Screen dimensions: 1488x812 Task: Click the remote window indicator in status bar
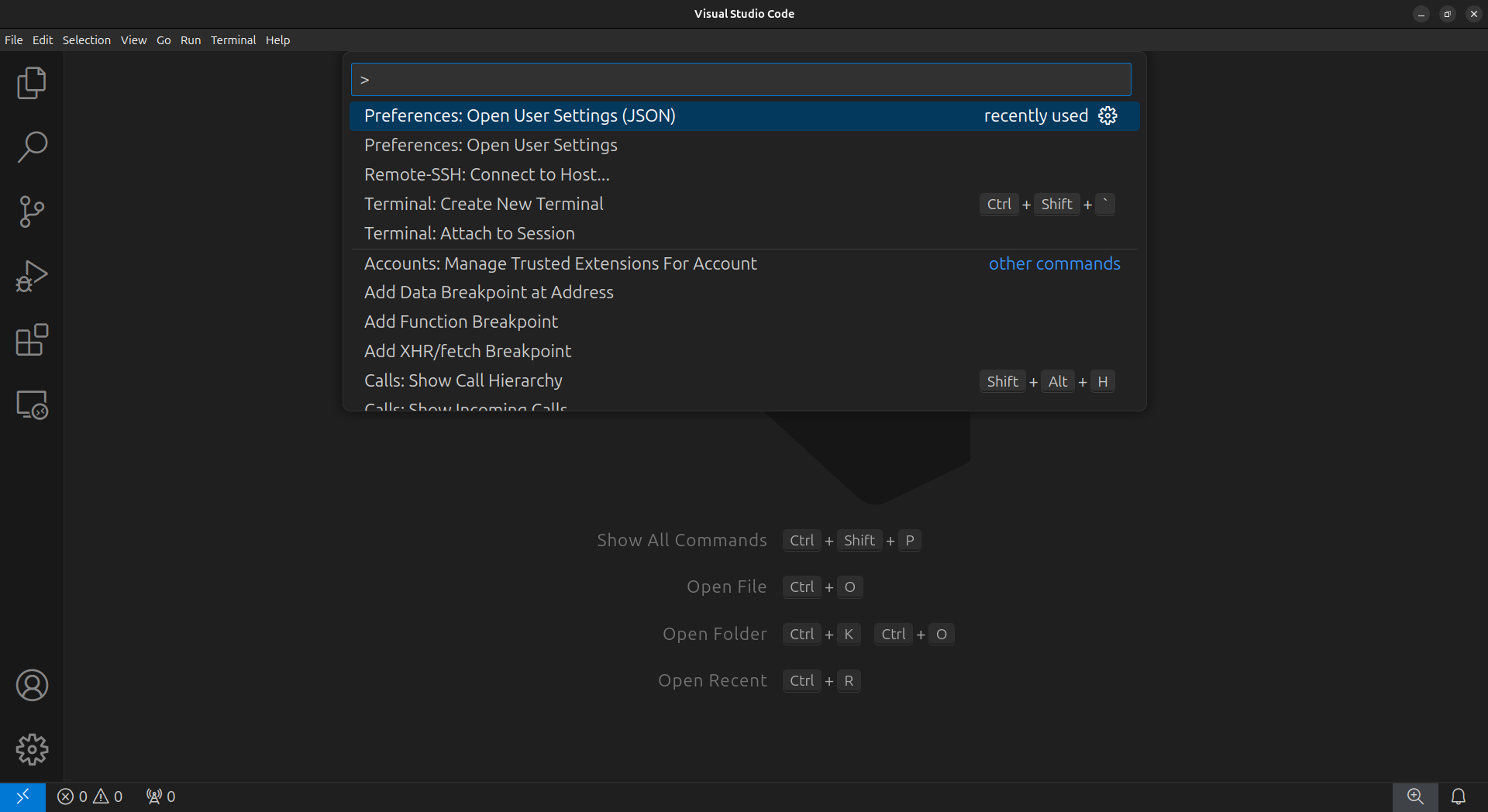pyautogui.click(x=22, y=797)
